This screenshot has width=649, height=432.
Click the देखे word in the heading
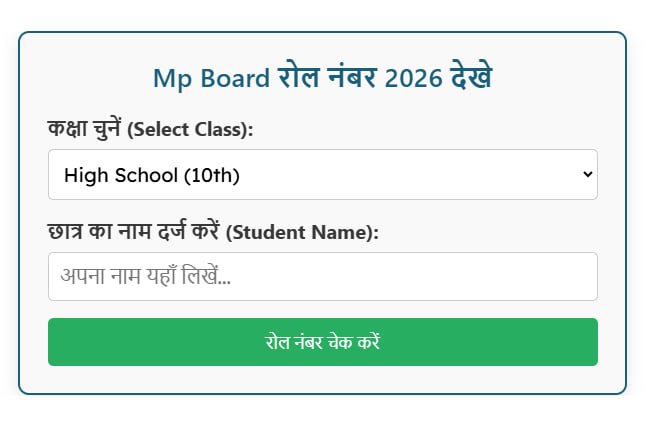[x=470, y=77]
